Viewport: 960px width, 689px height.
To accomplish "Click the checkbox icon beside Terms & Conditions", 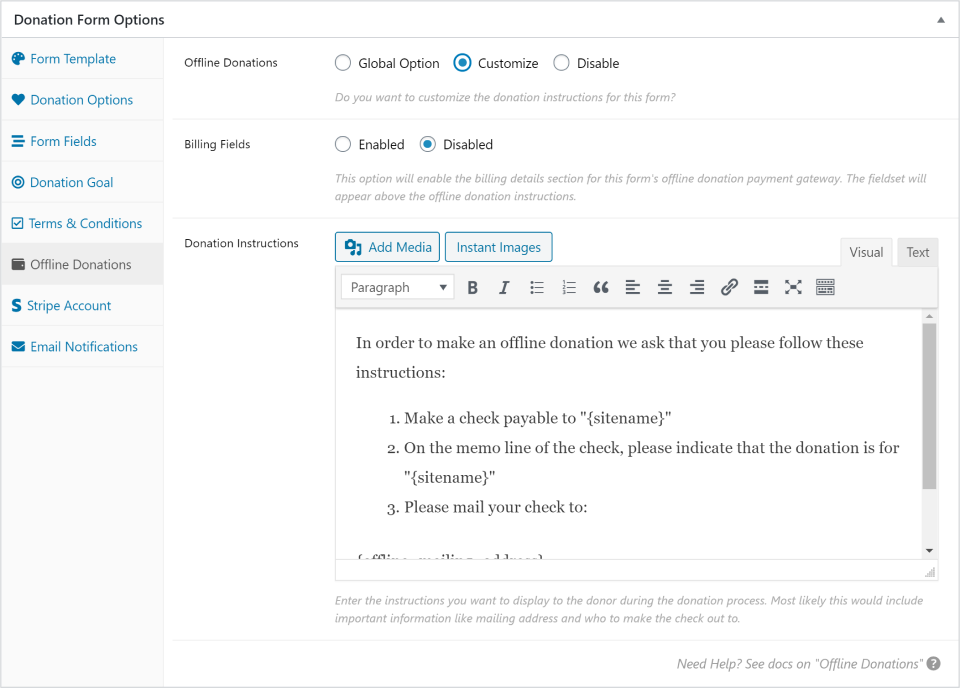I will click(x=18, y=223).
